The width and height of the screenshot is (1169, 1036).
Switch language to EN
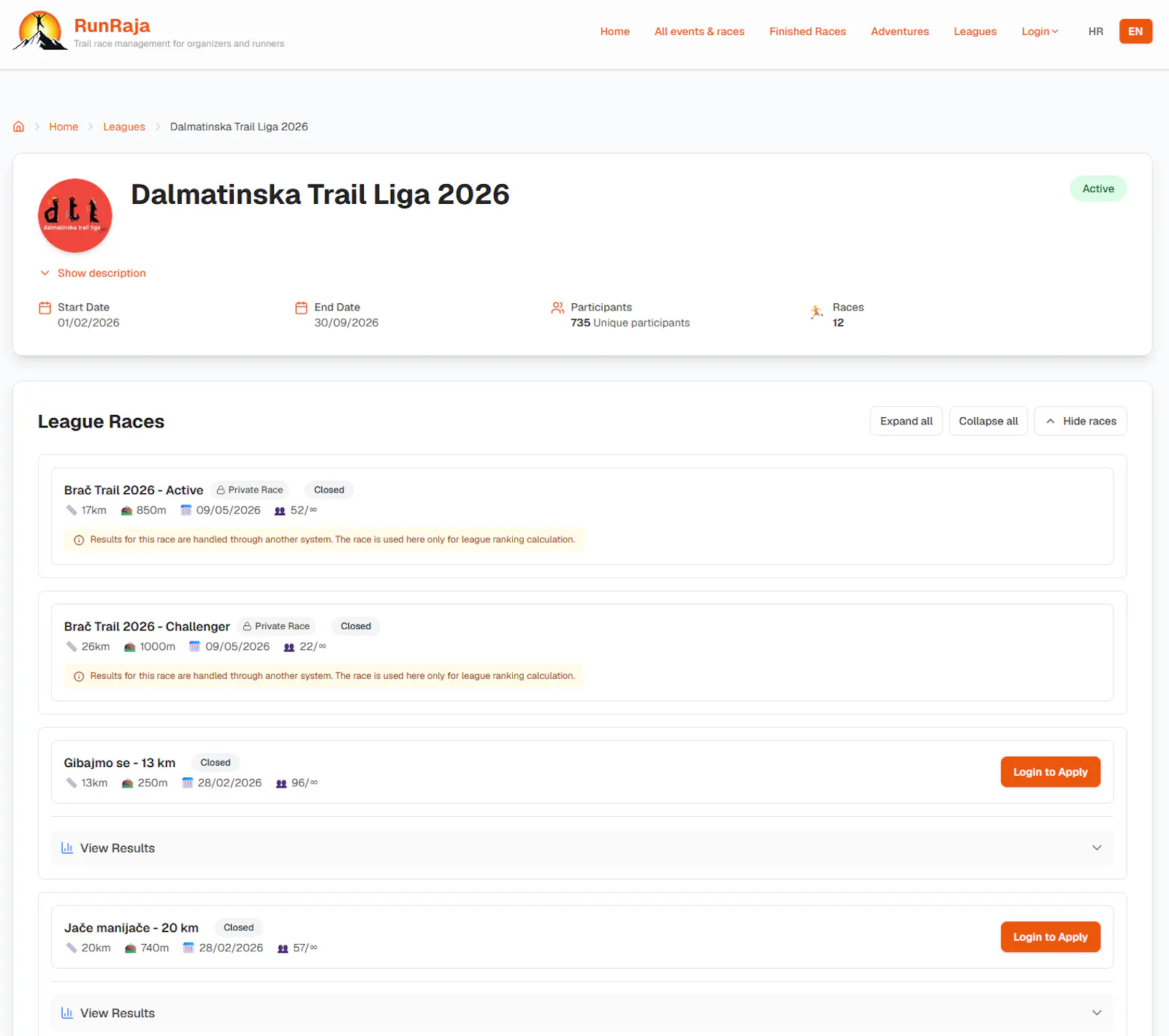(x=1135, y=31)
